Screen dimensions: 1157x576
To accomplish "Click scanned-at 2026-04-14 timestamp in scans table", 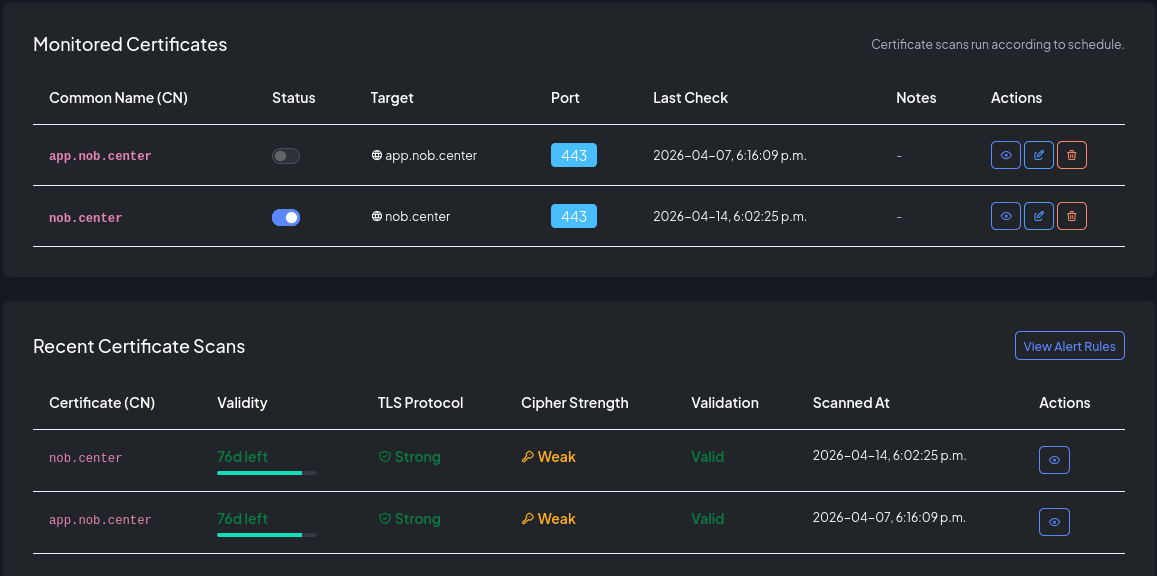I will coord(889,456).
